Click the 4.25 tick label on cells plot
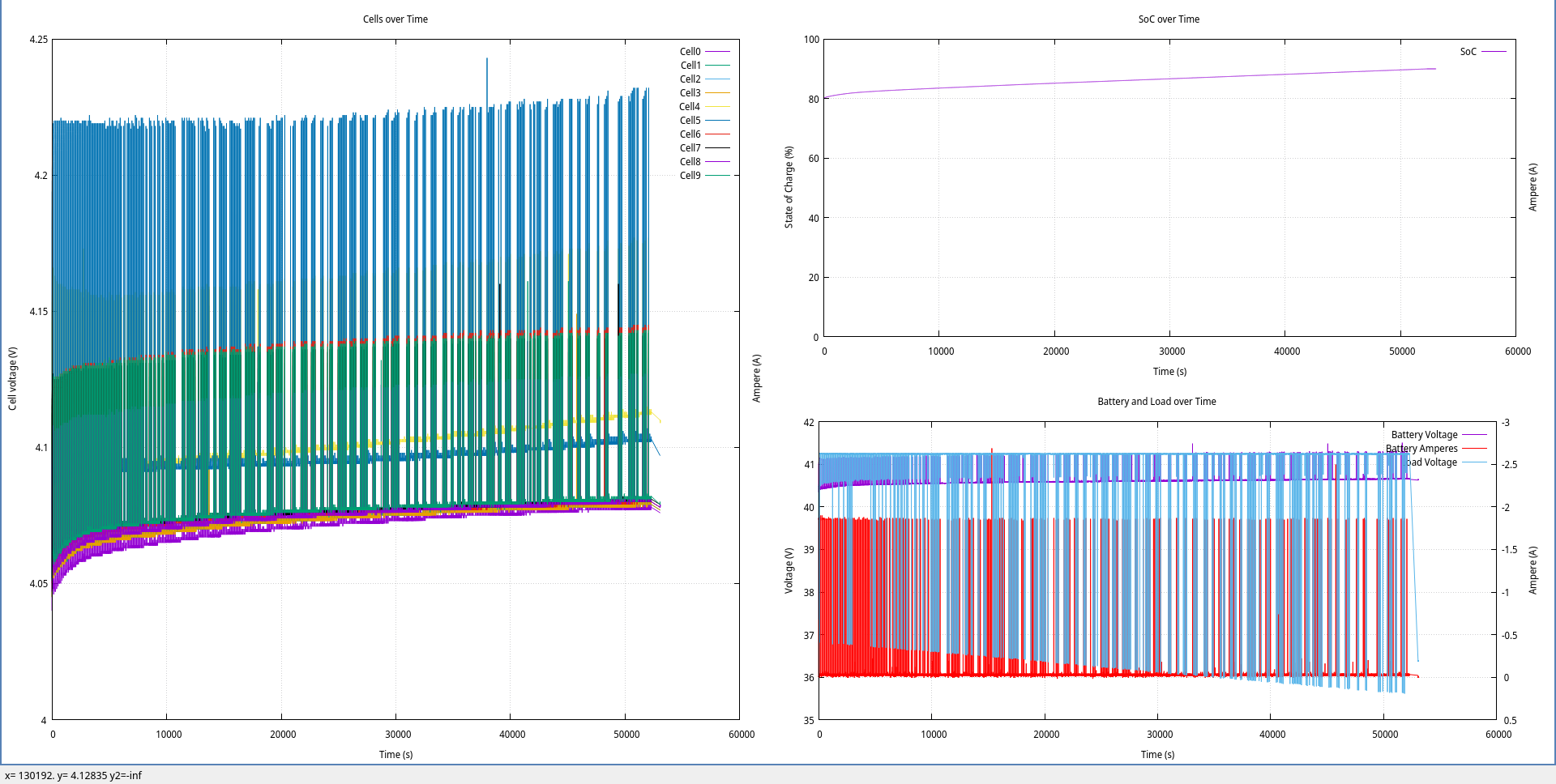Viewport: 1556px width, 784px height. (x=39, y=40)
